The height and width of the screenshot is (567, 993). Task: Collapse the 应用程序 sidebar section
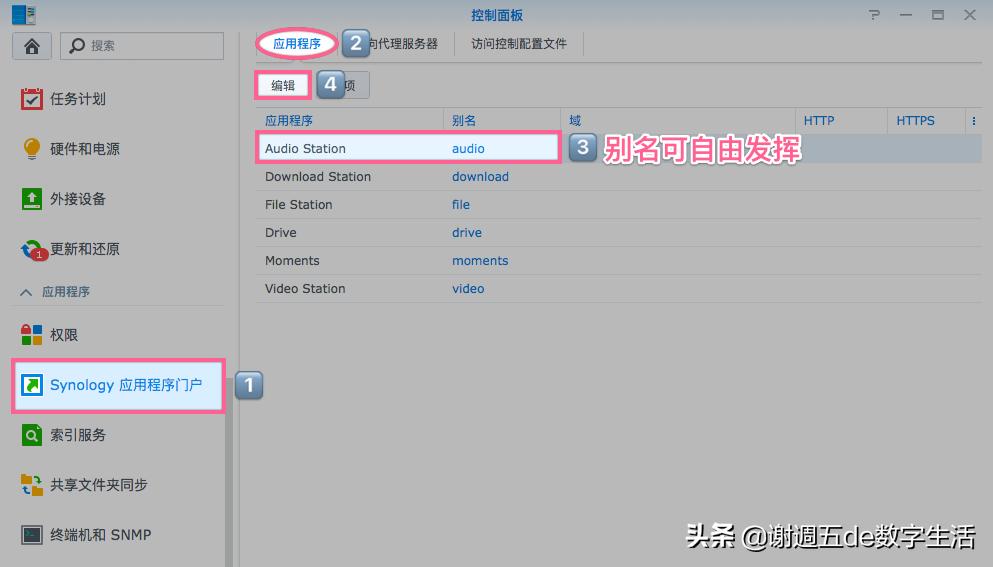pos(26,292)
